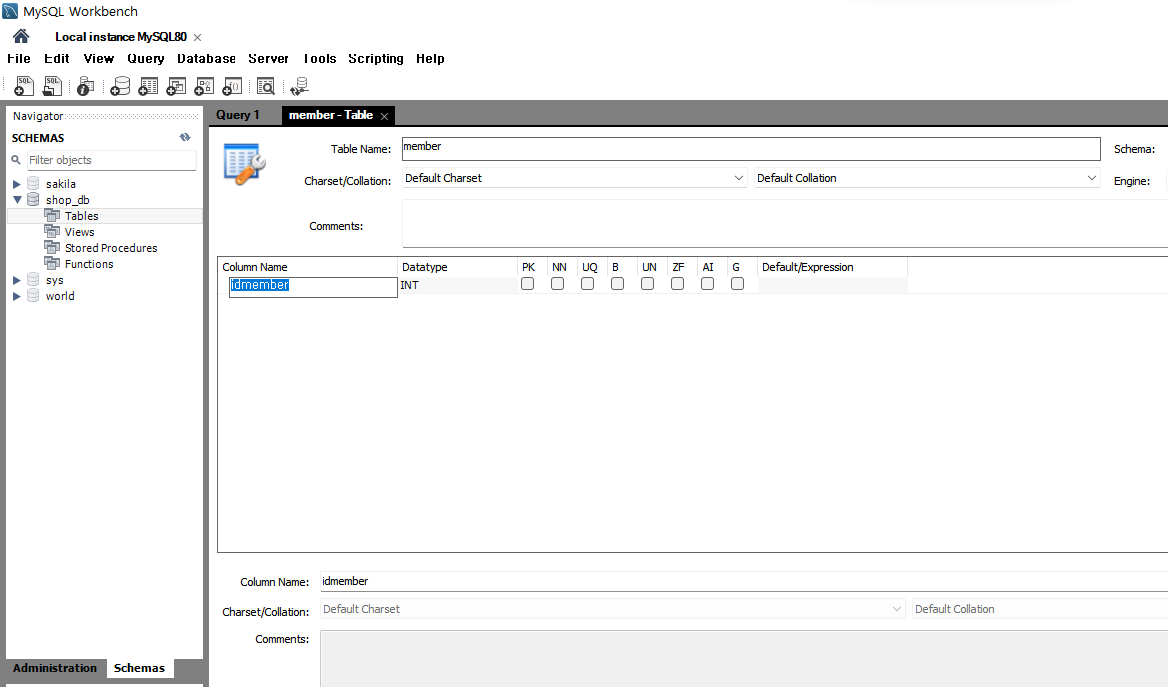Click Default/Expression cell for idmember

point(833,285)
